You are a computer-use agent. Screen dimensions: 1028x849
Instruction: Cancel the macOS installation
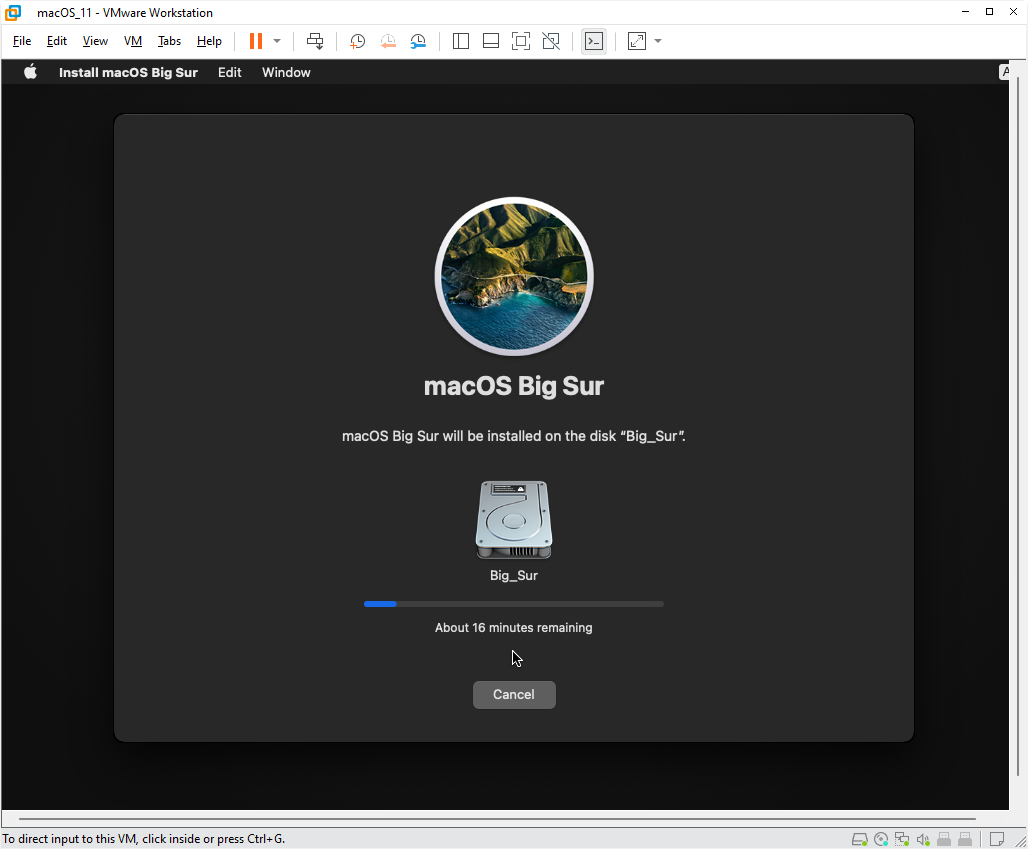pyautogui.click(x=514, y=694)
